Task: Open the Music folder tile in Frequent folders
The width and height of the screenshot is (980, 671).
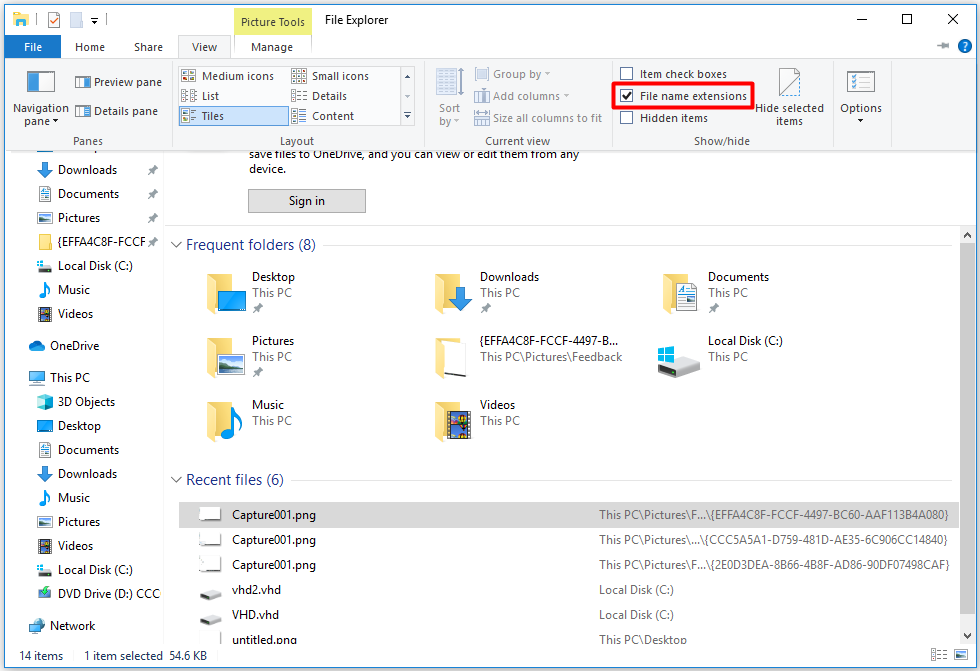Action: [x=225, y=421]
